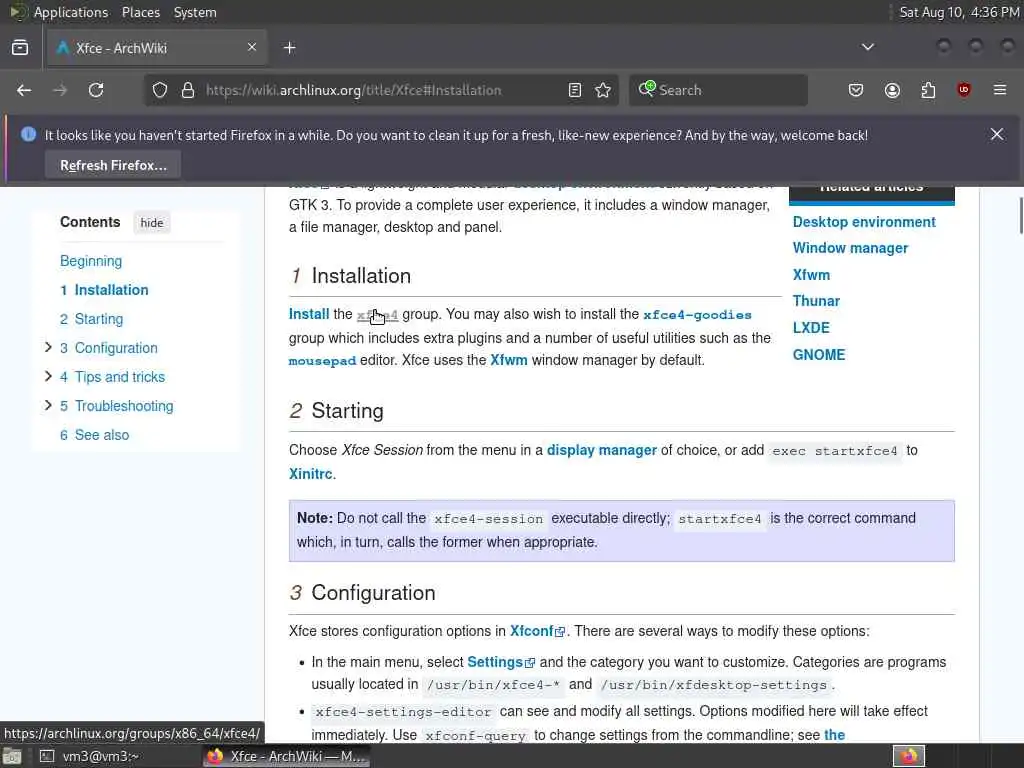Open the uBlock Origin extension icon
The image size is (1024, 768).
964,90
